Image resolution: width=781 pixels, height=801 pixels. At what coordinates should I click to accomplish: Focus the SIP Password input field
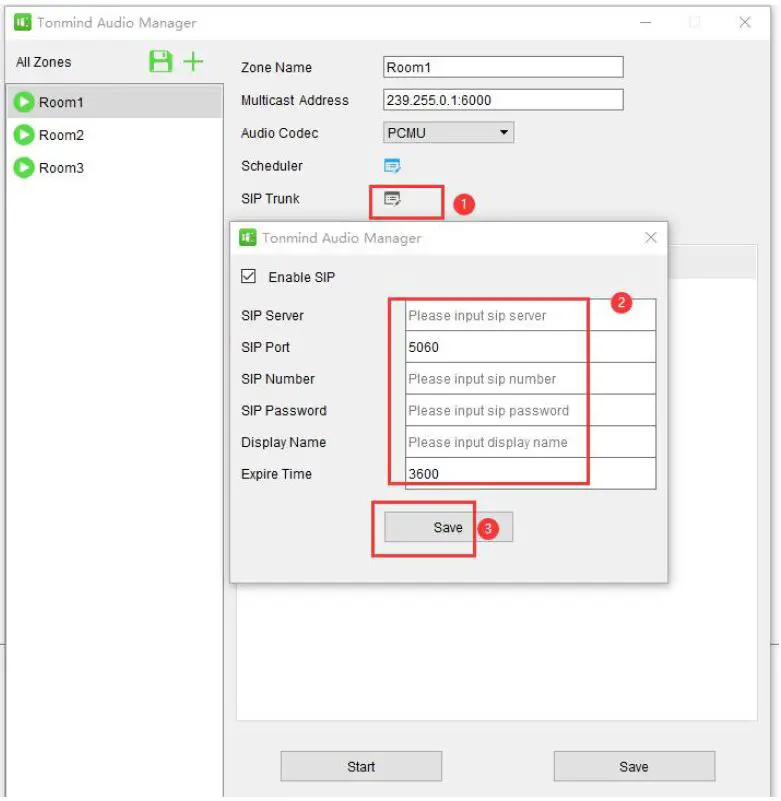pyautogui.click(x=530, y=410)
